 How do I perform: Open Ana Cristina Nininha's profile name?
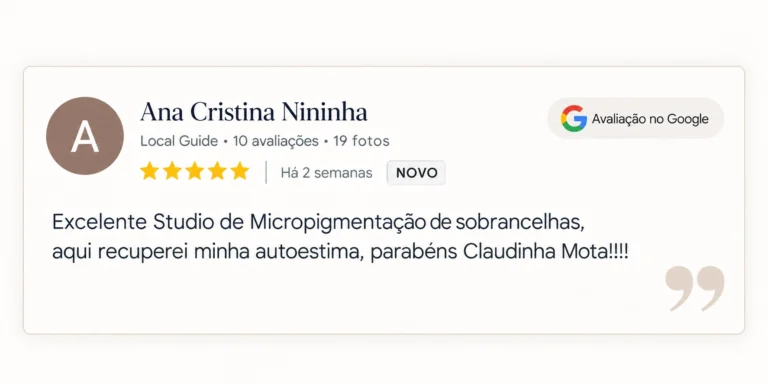point(254,113)
